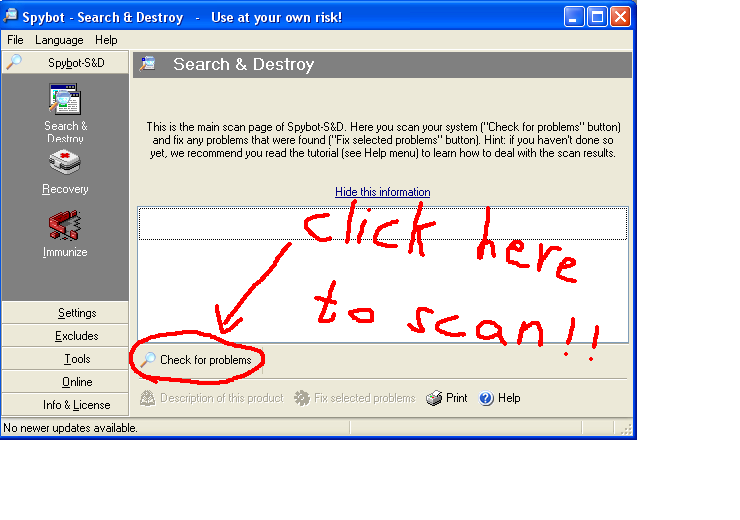Select the Immunize label in sidebar
Viewport: 740px width, 520px height.
click(x=65, y=252)
